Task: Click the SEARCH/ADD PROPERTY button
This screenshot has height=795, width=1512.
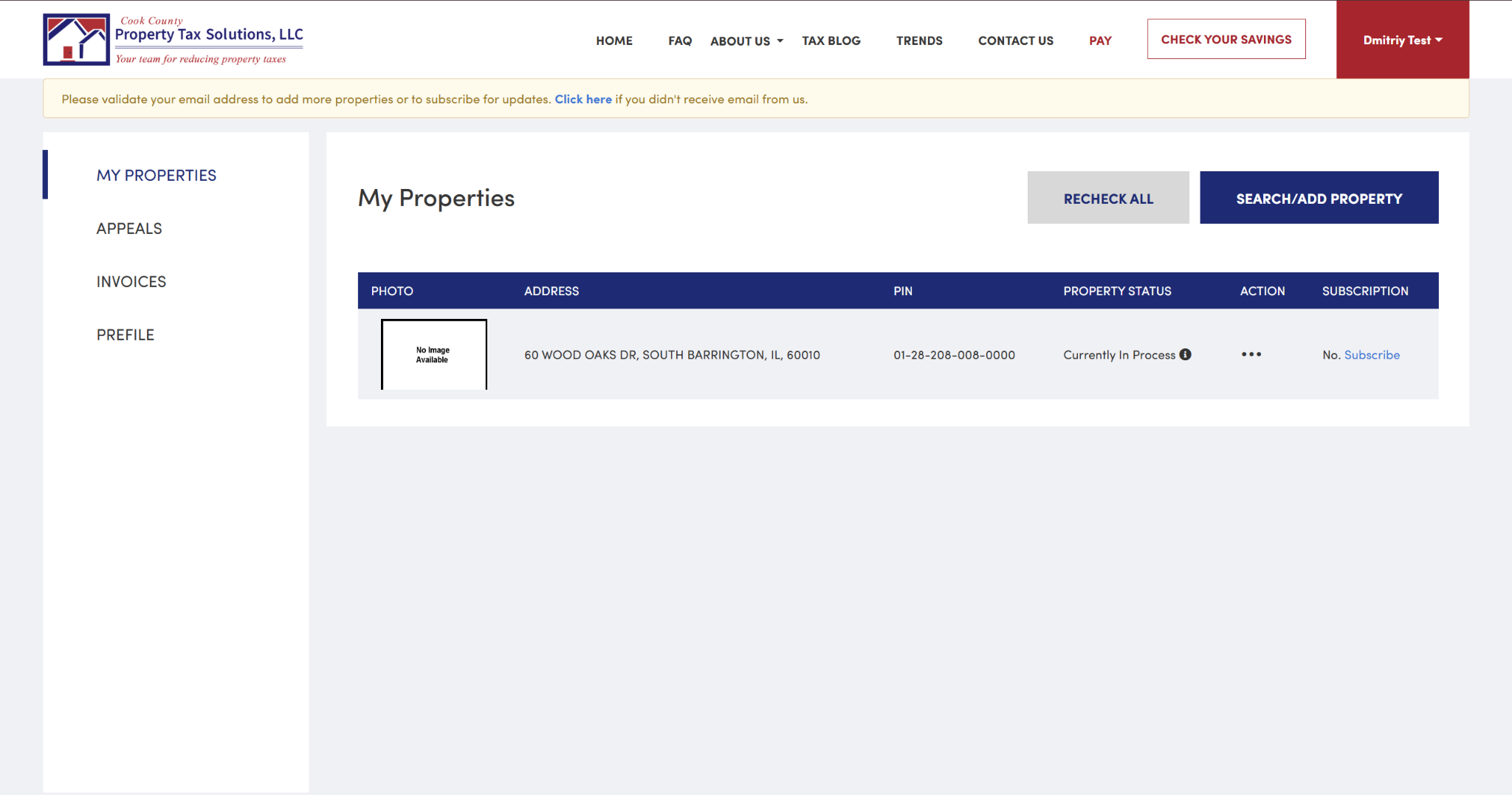Action: [x=1319, y=198]
